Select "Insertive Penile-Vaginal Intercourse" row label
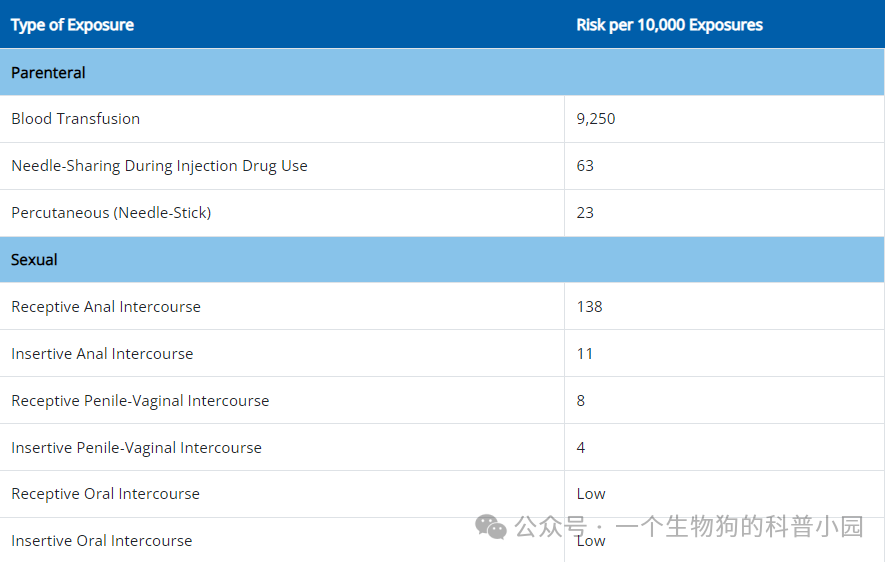Viewport: 892px width, 562px height. (x=137, y=448)
